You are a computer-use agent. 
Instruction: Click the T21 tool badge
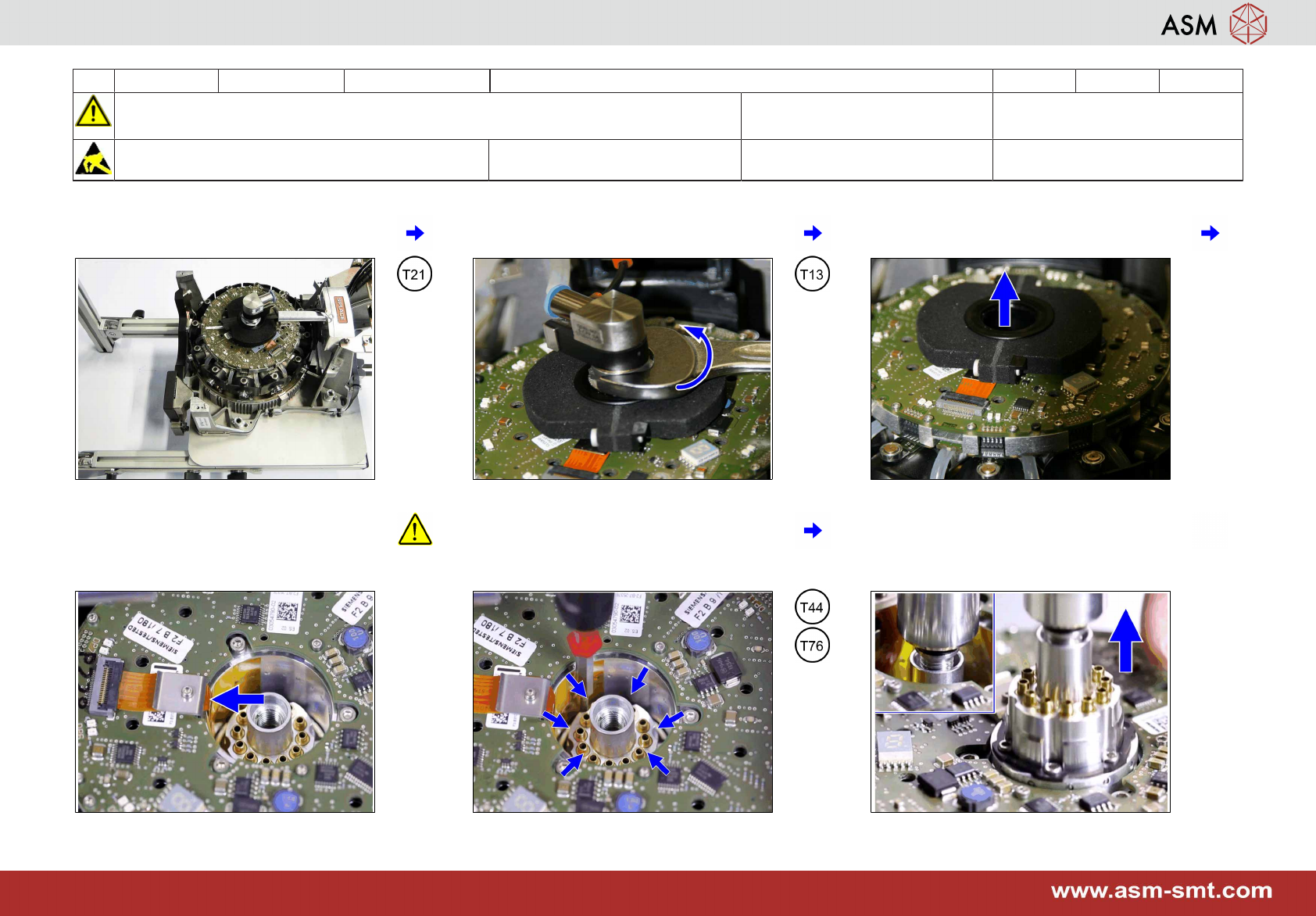point(414,274)
